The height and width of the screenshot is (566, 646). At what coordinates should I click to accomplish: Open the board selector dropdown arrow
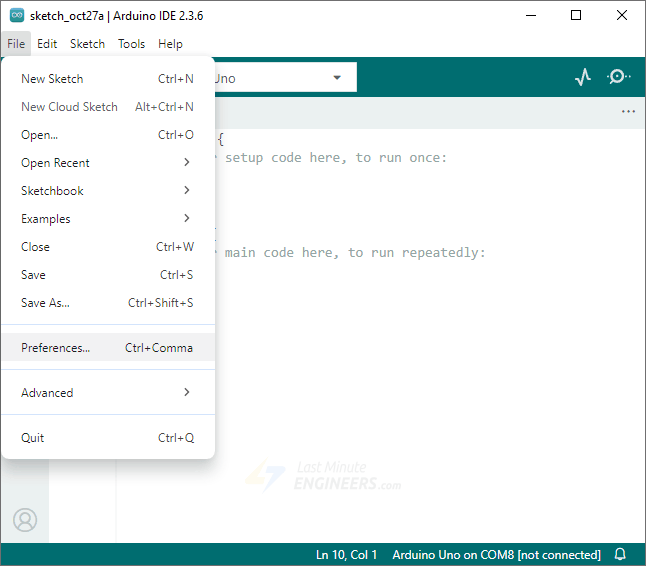(337, 77)
